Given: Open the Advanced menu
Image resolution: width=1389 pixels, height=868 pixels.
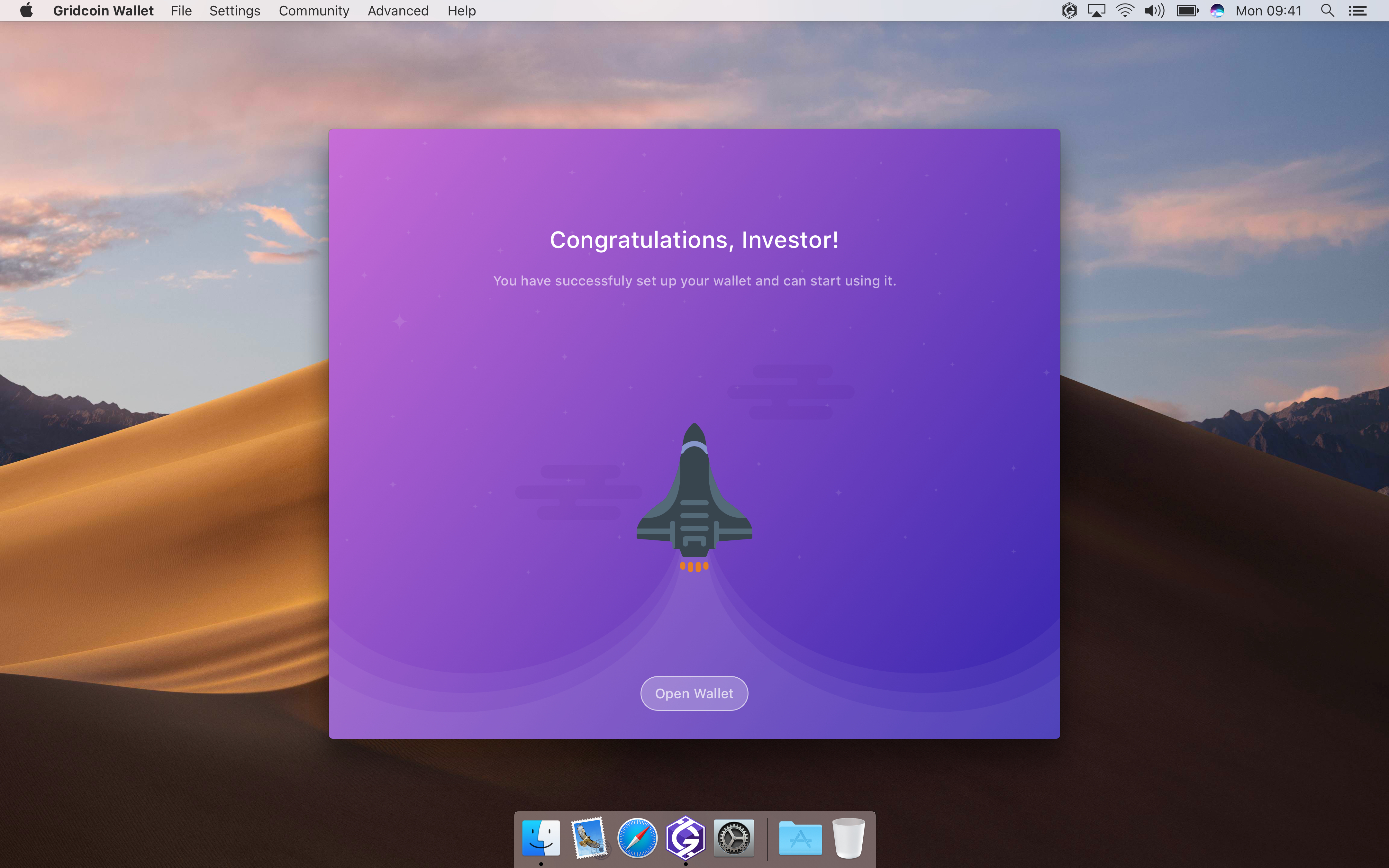Looking at the screenshot, I should click(x=398, y=10).
